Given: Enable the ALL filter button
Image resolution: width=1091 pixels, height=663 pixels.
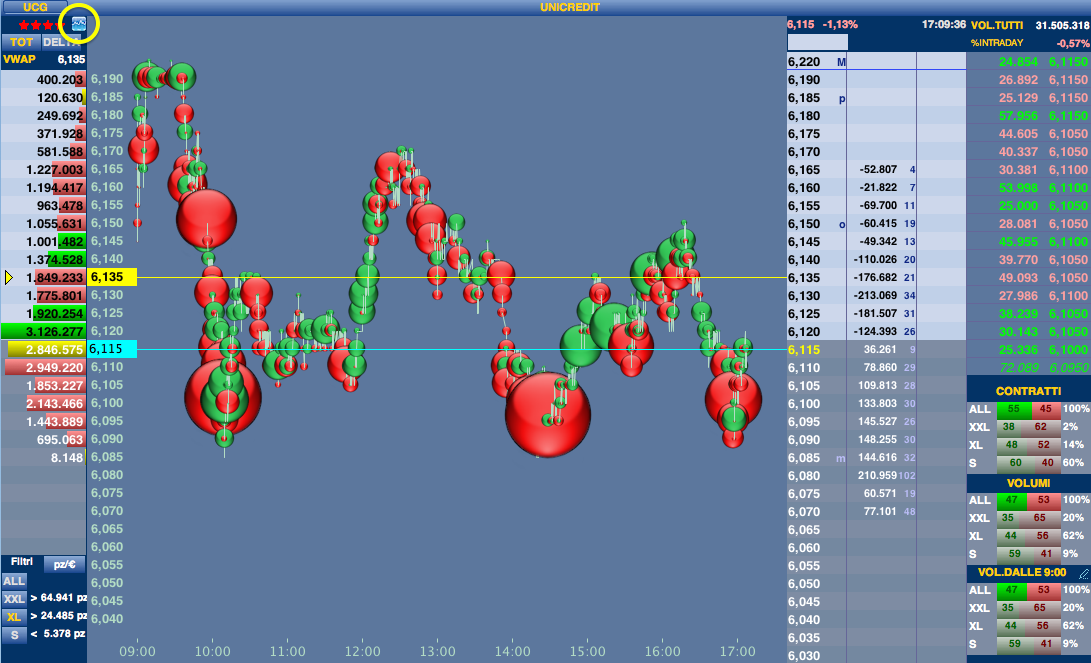Looking at the screenshot, I should [x=14, y=581].
